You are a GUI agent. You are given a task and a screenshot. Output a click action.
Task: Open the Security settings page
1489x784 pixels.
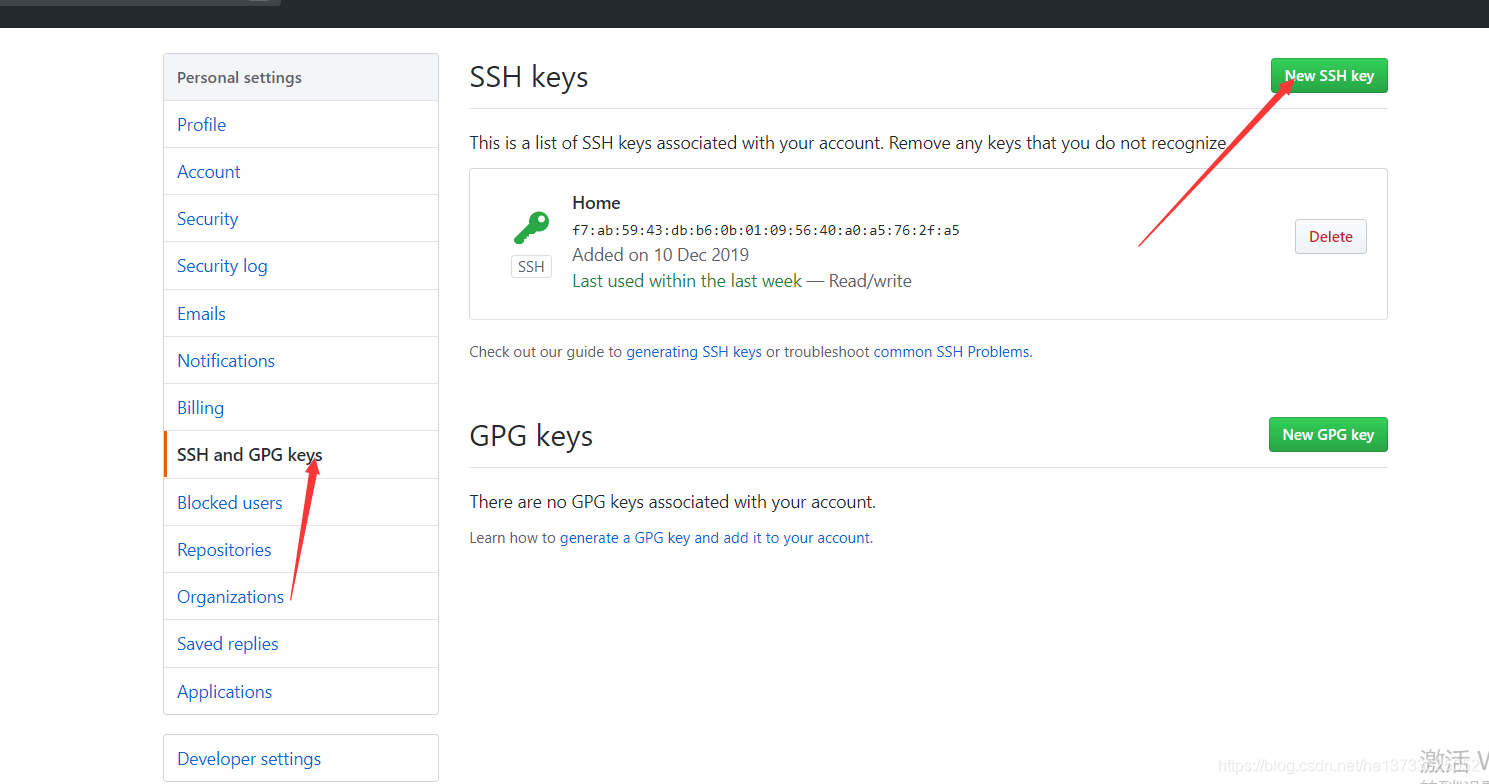tap(207, 218)
